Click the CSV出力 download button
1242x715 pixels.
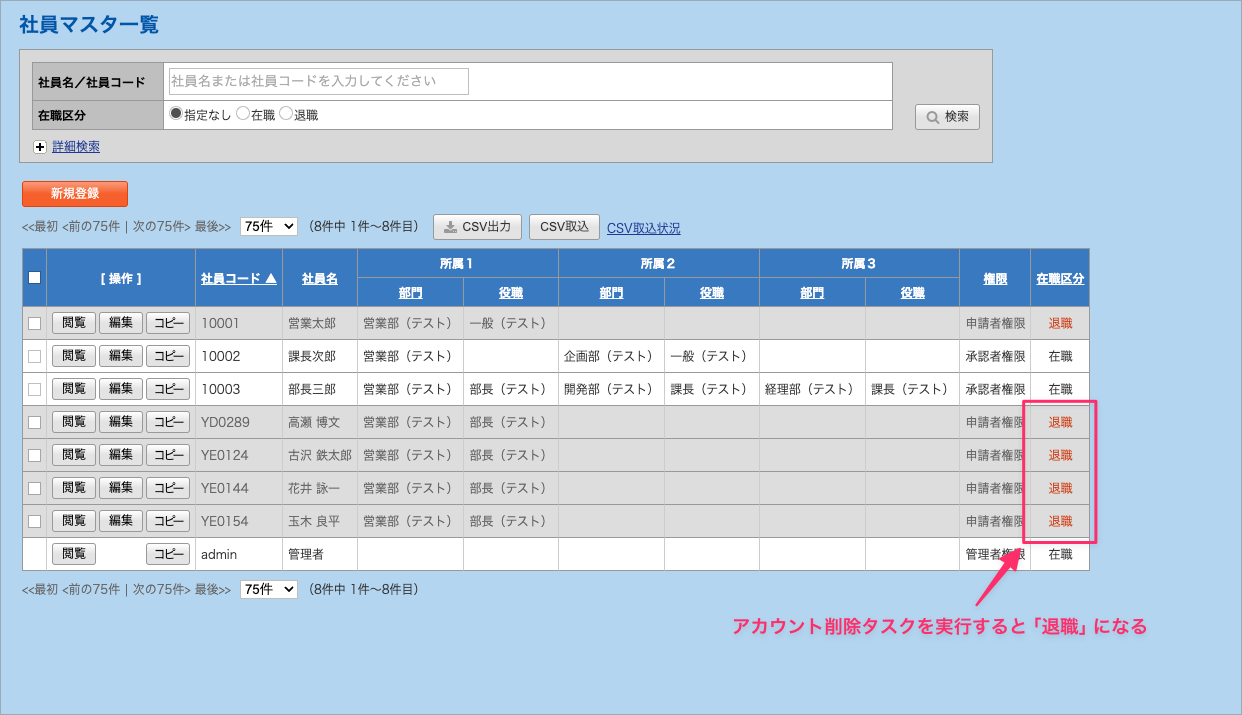[x=477, y=227]
